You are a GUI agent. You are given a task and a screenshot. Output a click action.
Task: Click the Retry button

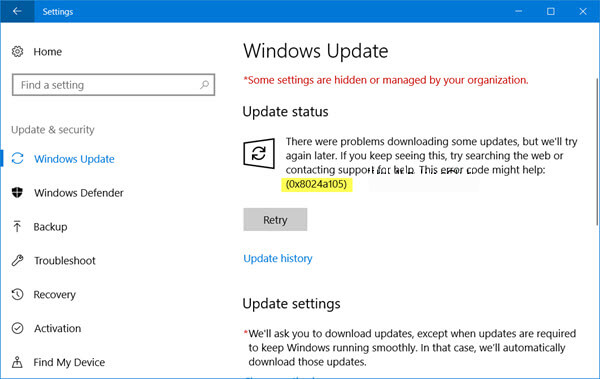[275, 220]
